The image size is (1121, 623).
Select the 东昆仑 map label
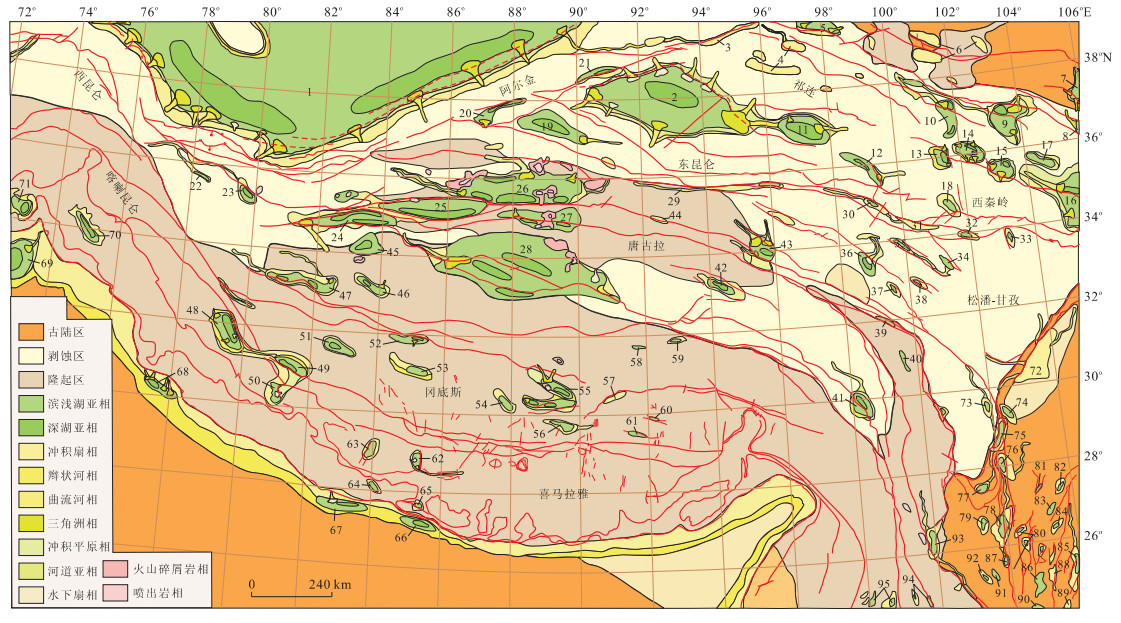pyautogui.click(x=696, y=165)
